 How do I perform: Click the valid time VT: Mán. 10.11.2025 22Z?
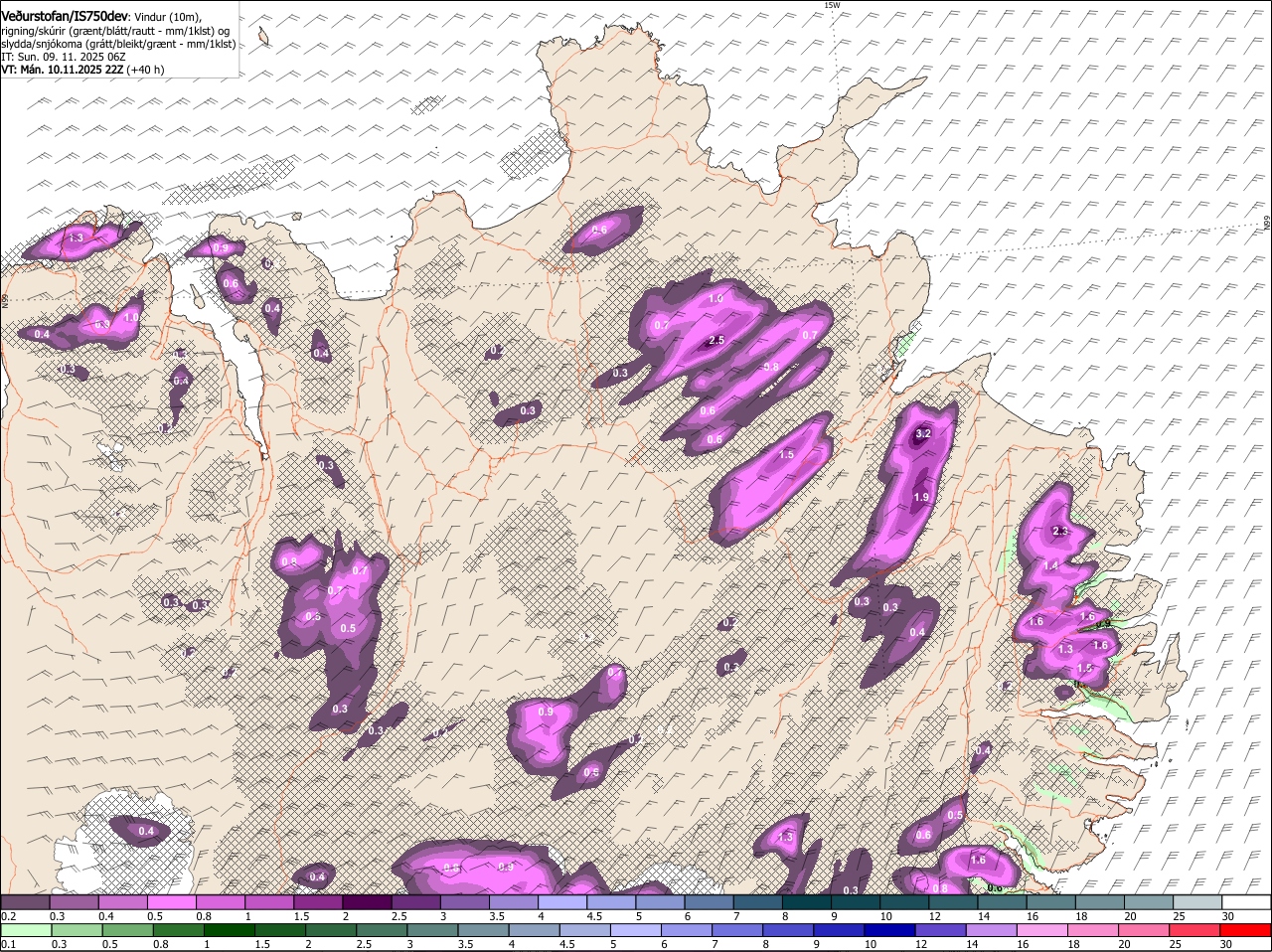click(62, 70)
